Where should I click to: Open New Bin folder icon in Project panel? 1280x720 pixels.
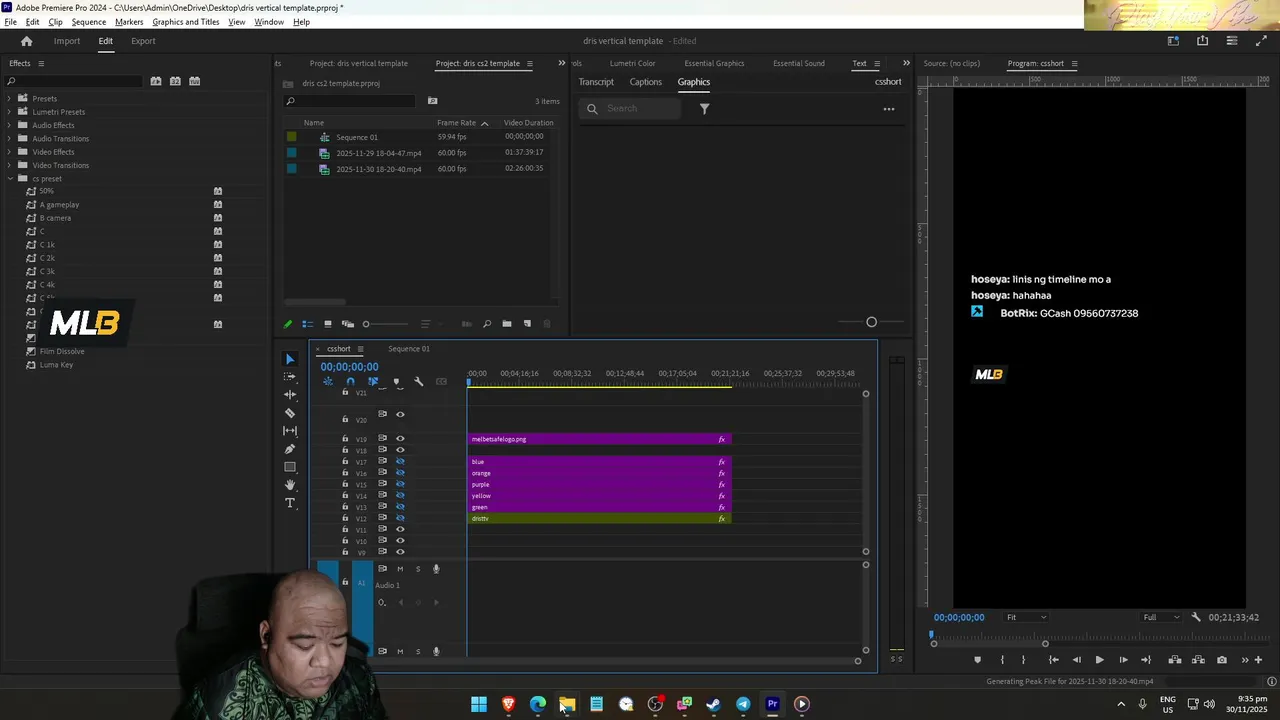507,324
